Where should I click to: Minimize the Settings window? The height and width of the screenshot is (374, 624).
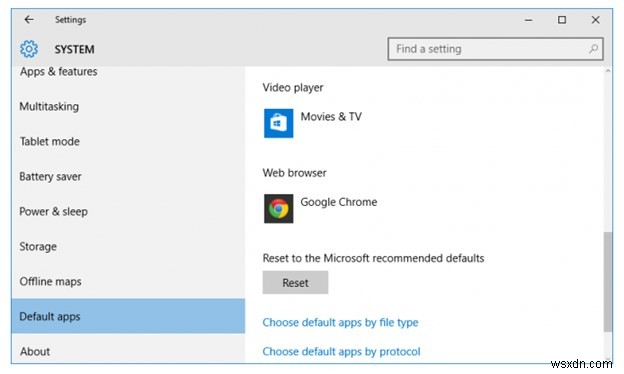[528, 20]
